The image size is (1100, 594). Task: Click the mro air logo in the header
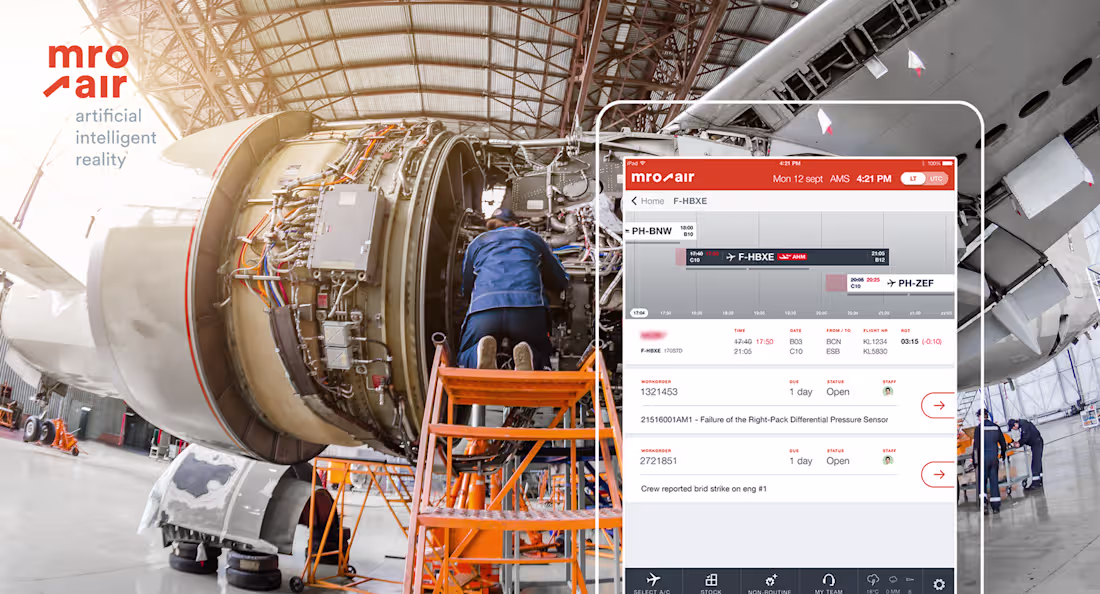pyautogui.click(x=663, y=177)
